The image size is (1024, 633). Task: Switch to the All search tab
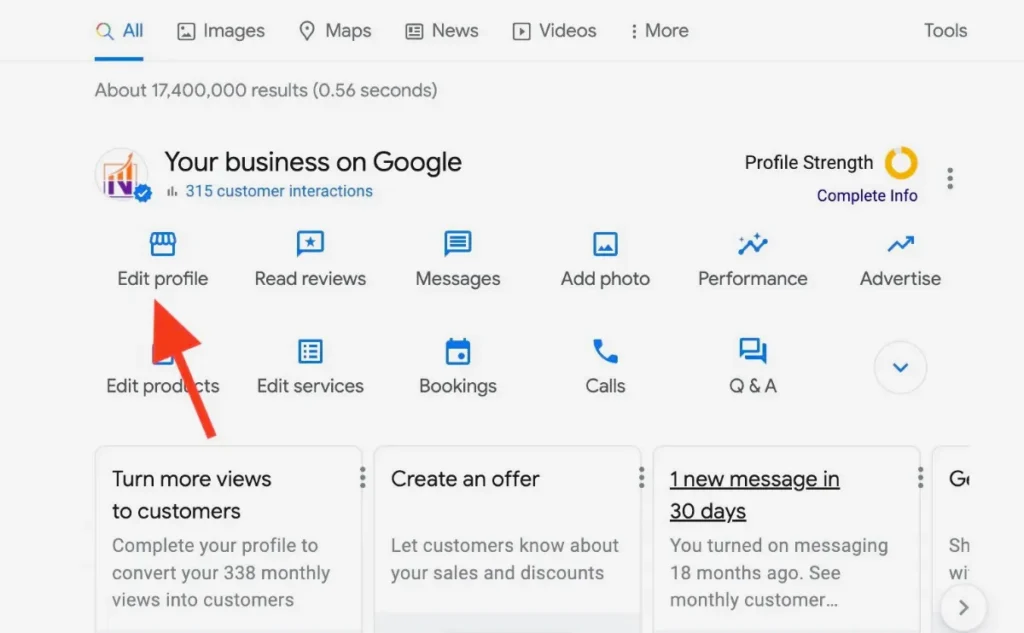point(119,31)
